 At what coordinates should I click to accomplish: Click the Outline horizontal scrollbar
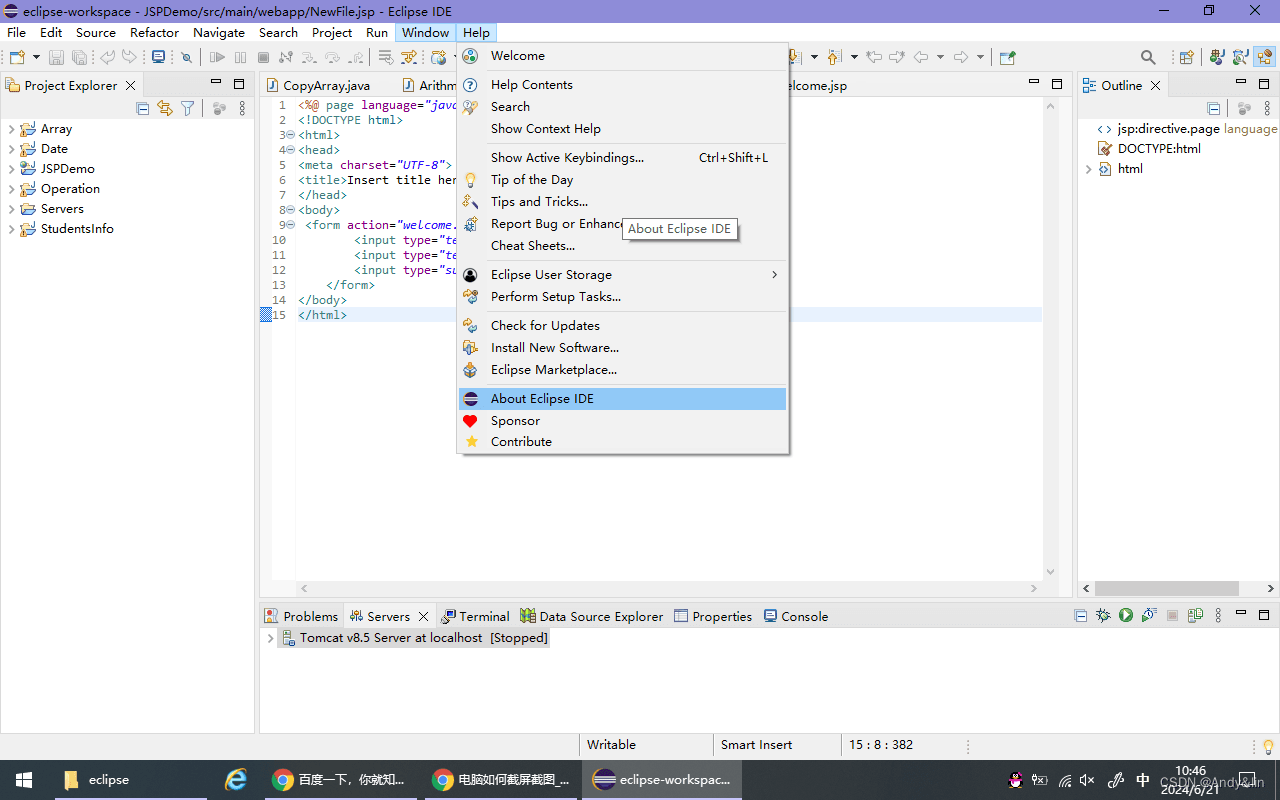coord(1166,589)
